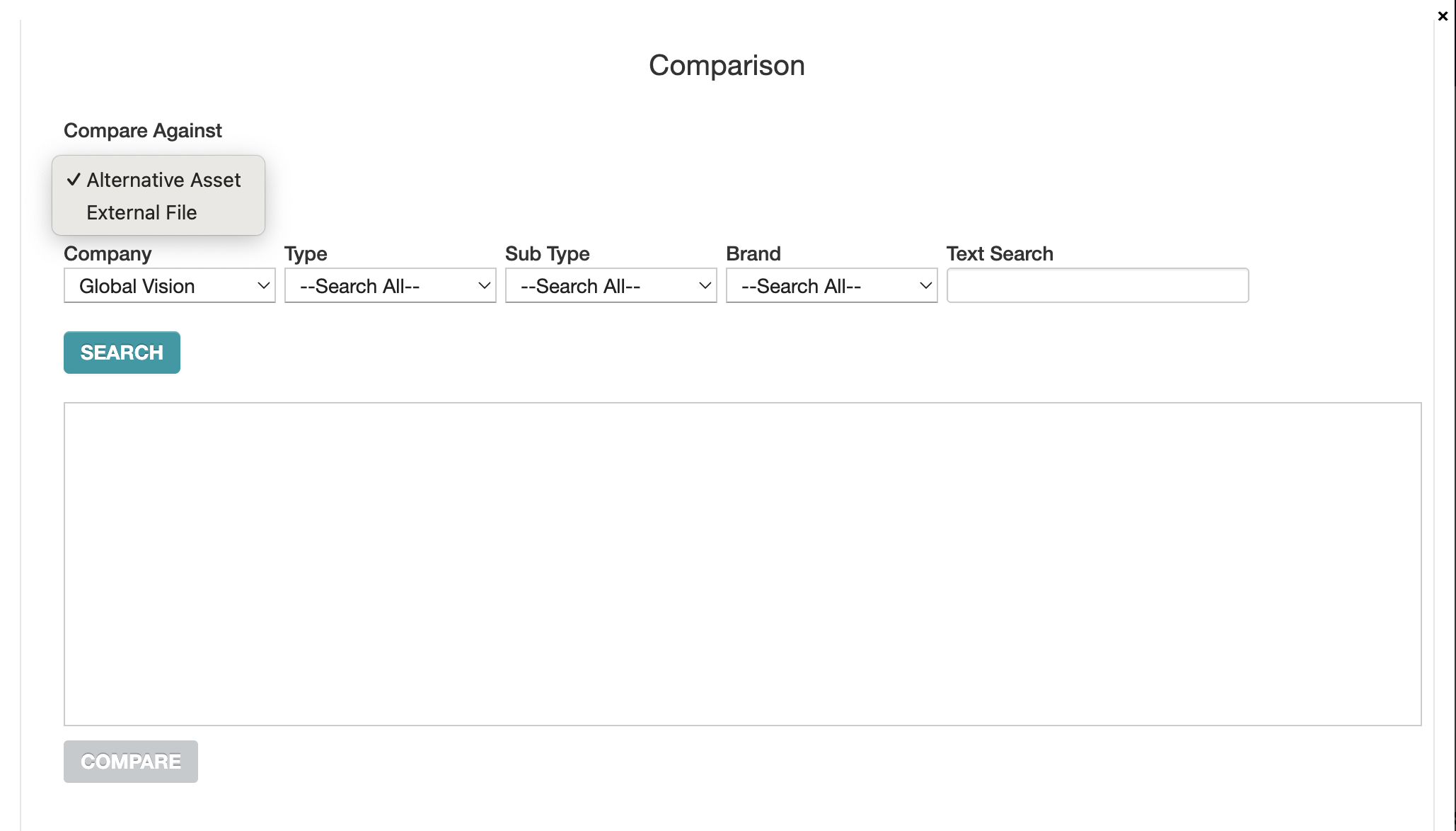
Task: Click the Sub Type dropdown chevron arrow
Action: [705, 286]
